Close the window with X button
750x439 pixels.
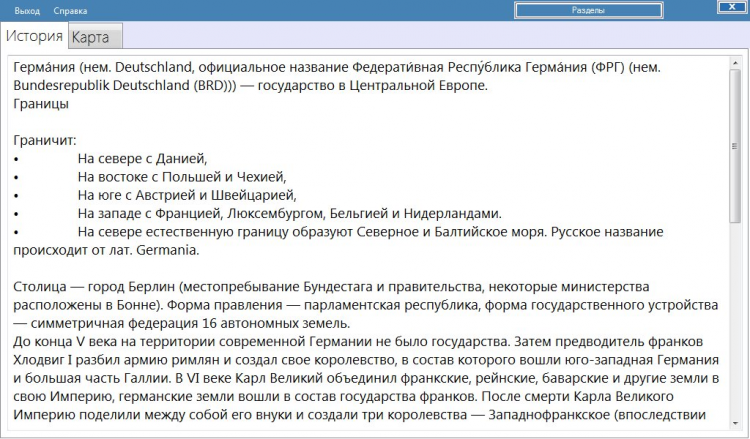(x=732, y=7)
